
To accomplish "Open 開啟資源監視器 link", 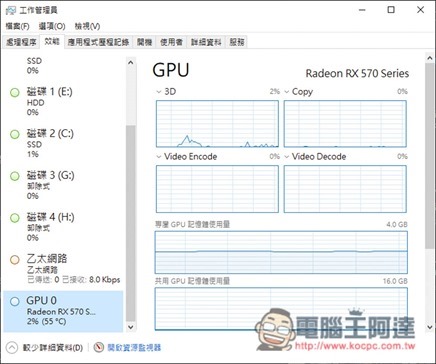I will tap(134, 348).
